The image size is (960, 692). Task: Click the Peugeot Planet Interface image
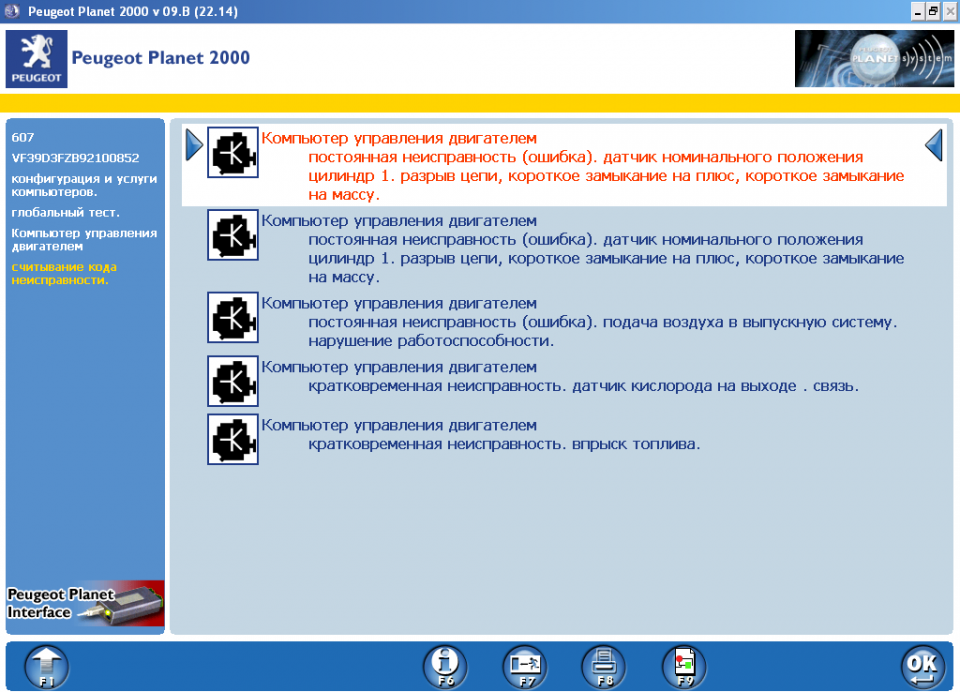tap(85, 603)
